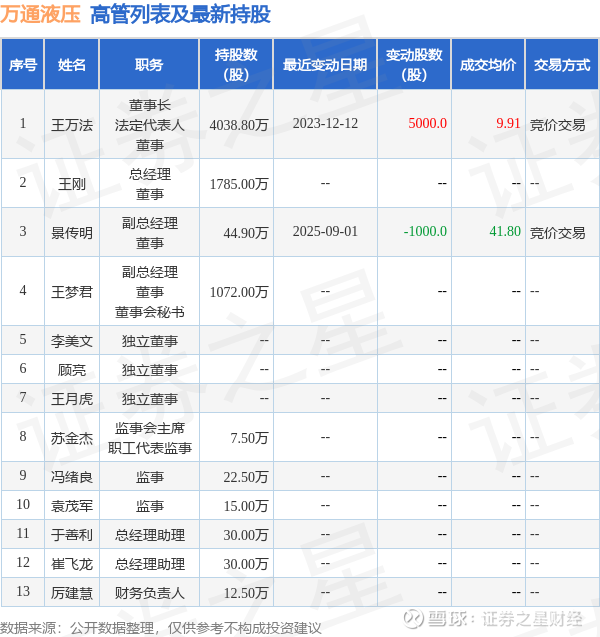Select the 持股数(股) column header
Screen dimensions: 600x637
236,64
